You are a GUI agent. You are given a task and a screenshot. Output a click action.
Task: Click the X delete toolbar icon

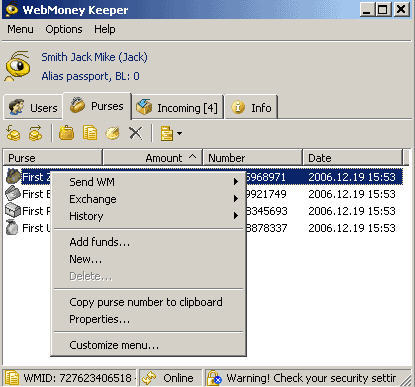(x=136, y=133)
